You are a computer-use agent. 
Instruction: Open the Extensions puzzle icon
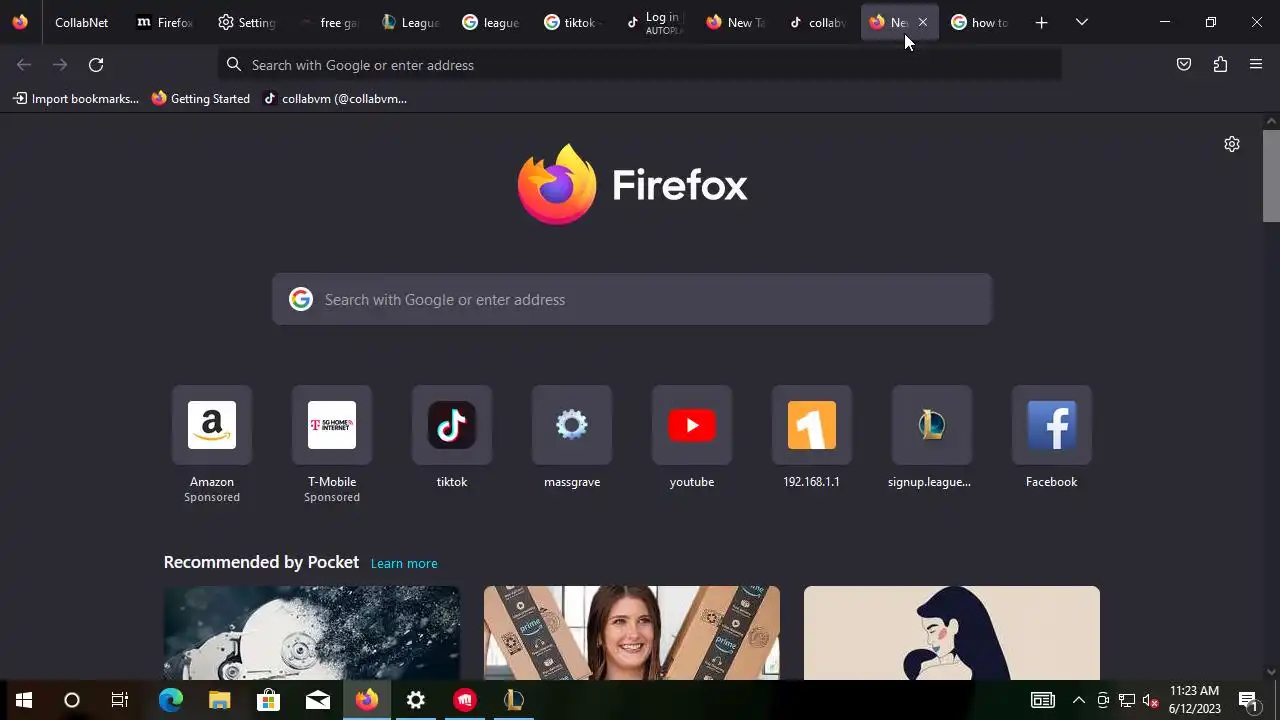point(1220,65)
